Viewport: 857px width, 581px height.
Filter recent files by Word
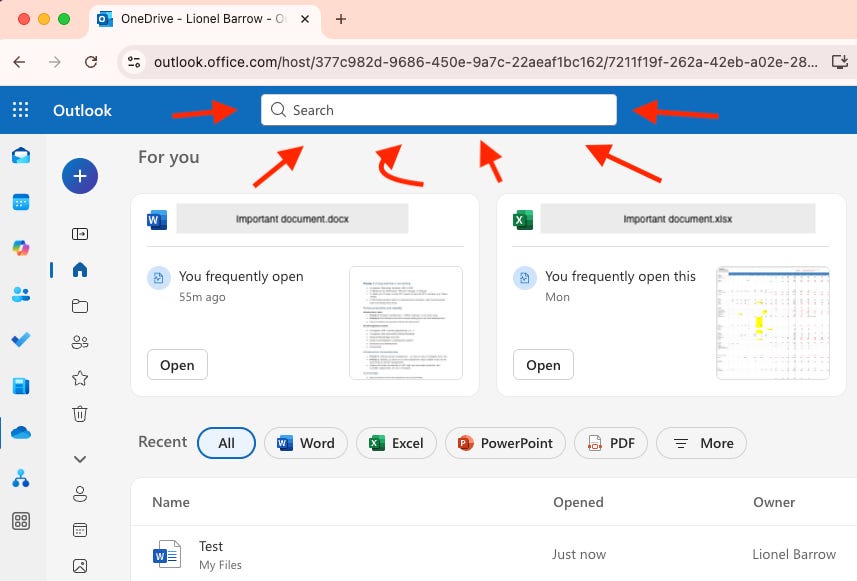(305, 443)
